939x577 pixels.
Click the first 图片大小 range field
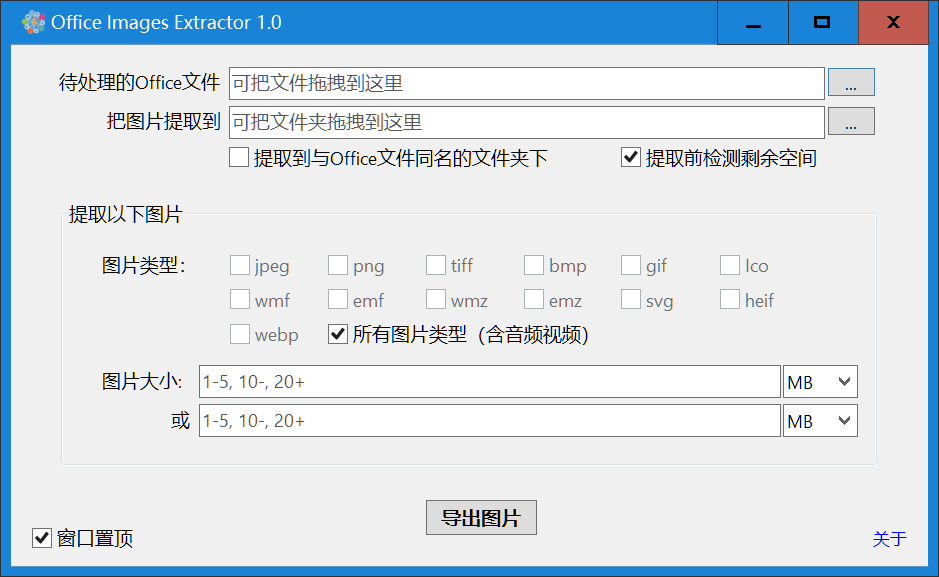click(490, 381)
